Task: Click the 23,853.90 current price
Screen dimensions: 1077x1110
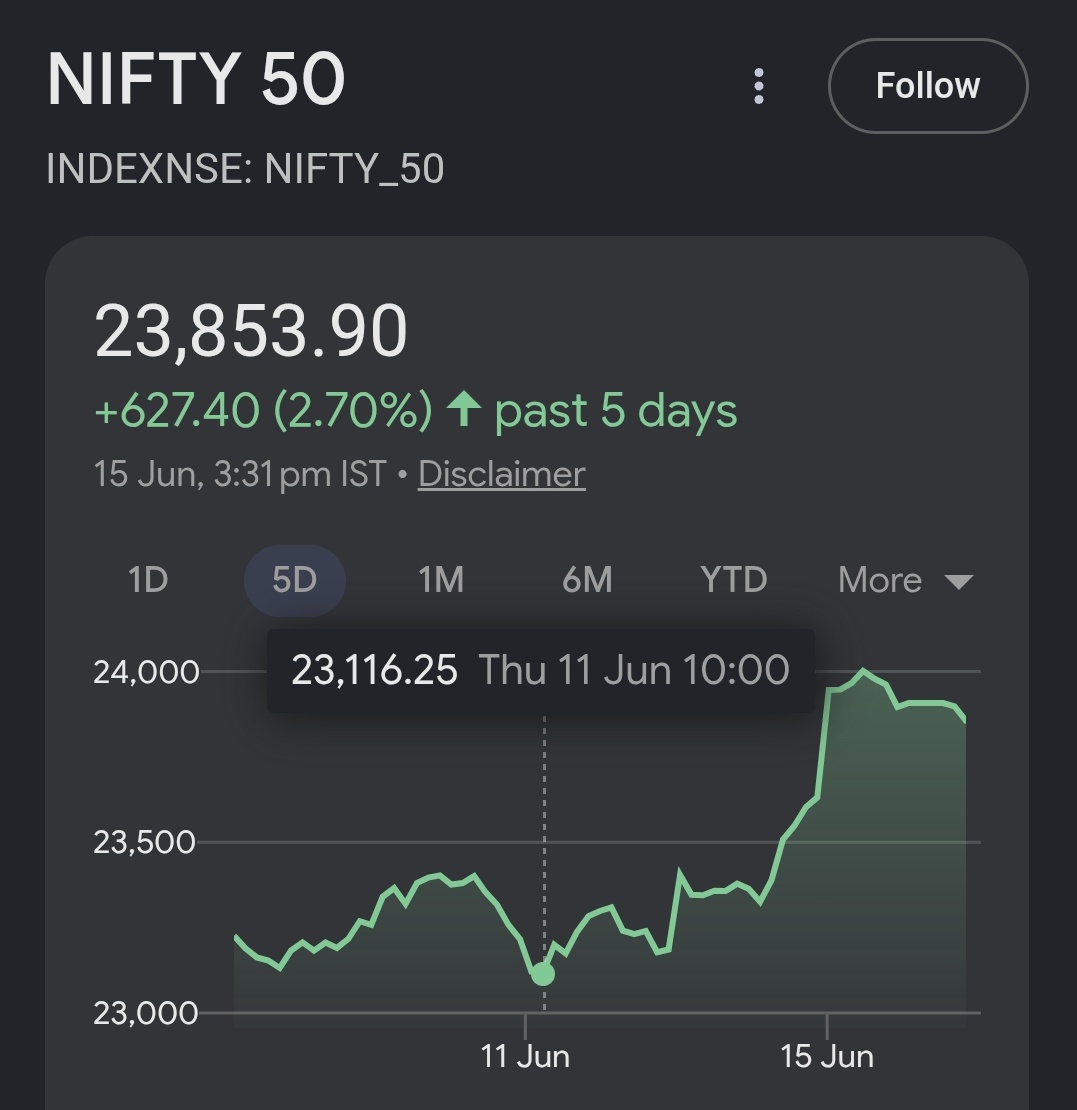Action: (x=251, y=331)
